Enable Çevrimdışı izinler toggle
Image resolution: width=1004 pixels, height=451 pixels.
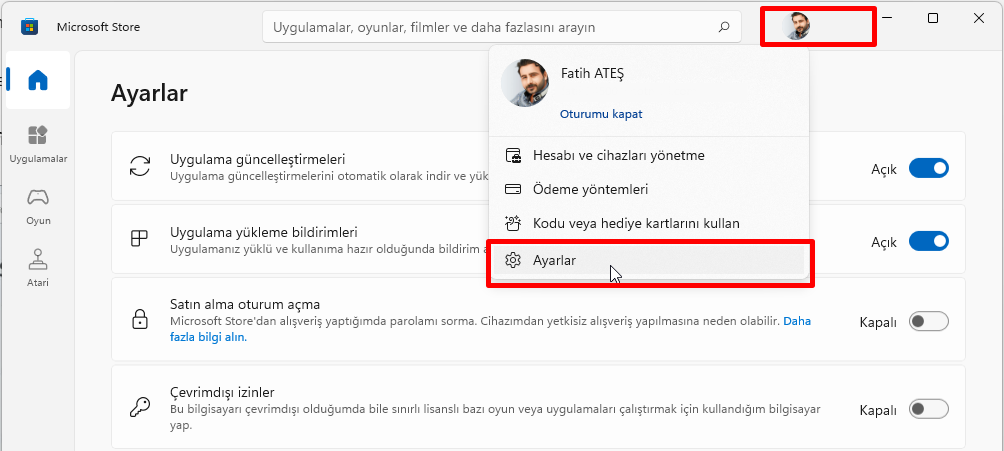click(928, 409)
